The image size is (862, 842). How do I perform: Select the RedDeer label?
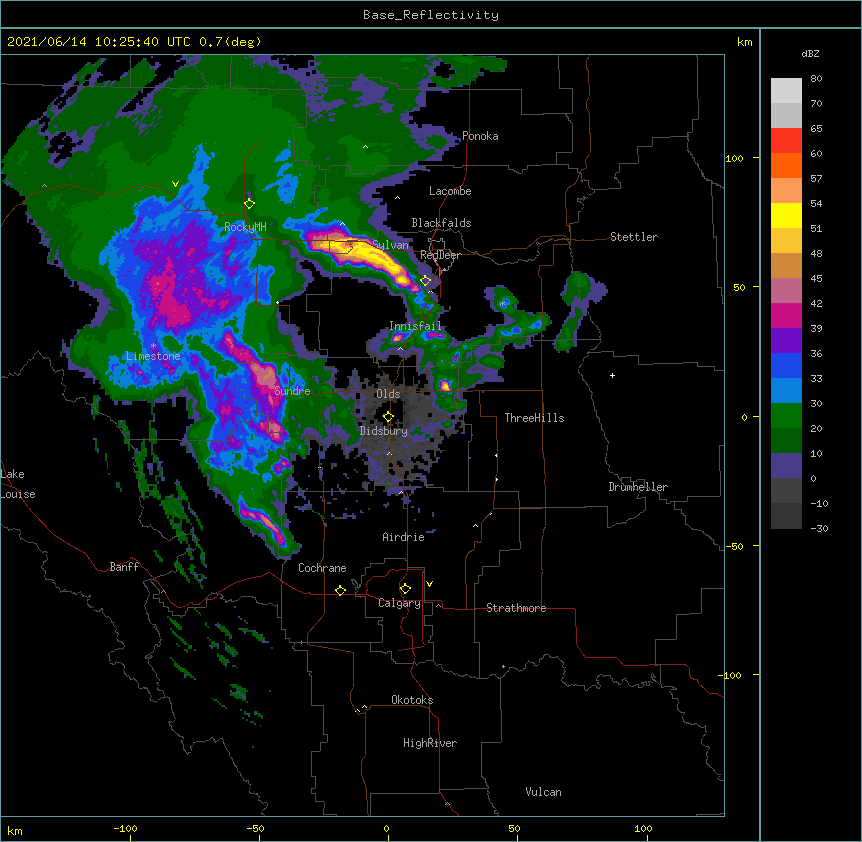[x=440, y=255]
